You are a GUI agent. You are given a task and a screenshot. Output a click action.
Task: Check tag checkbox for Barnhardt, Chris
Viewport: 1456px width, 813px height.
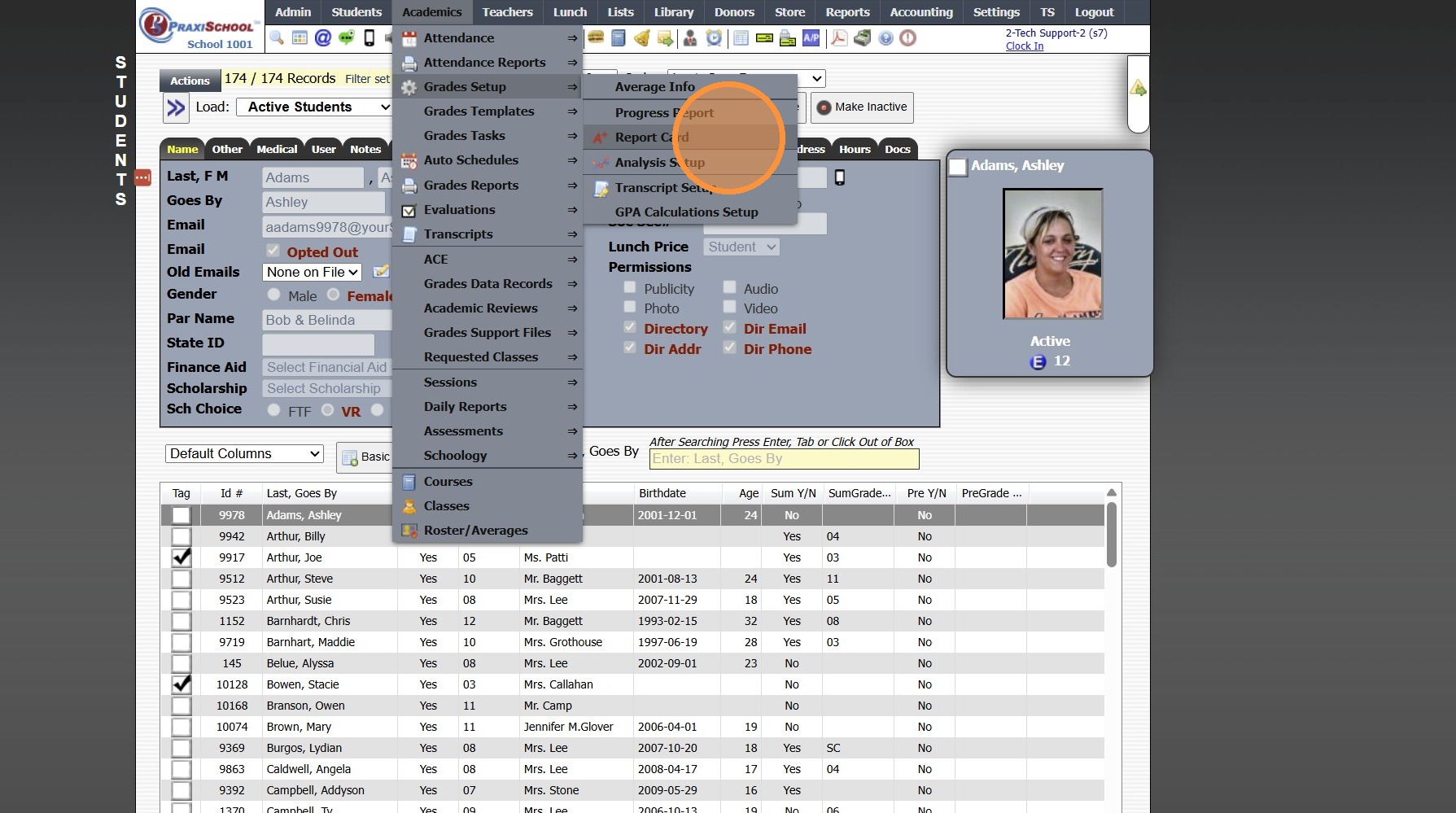pyautogui.click(x=181, y=621)
